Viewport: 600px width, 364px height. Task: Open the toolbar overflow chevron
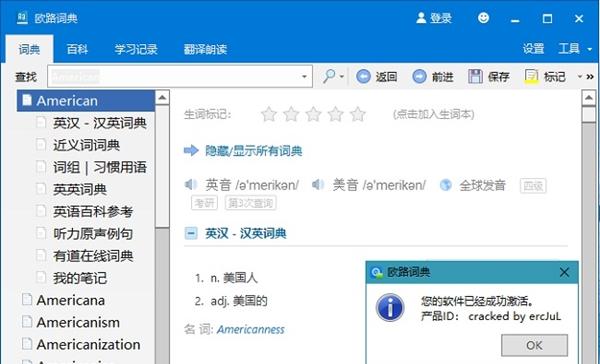[590, 77]
